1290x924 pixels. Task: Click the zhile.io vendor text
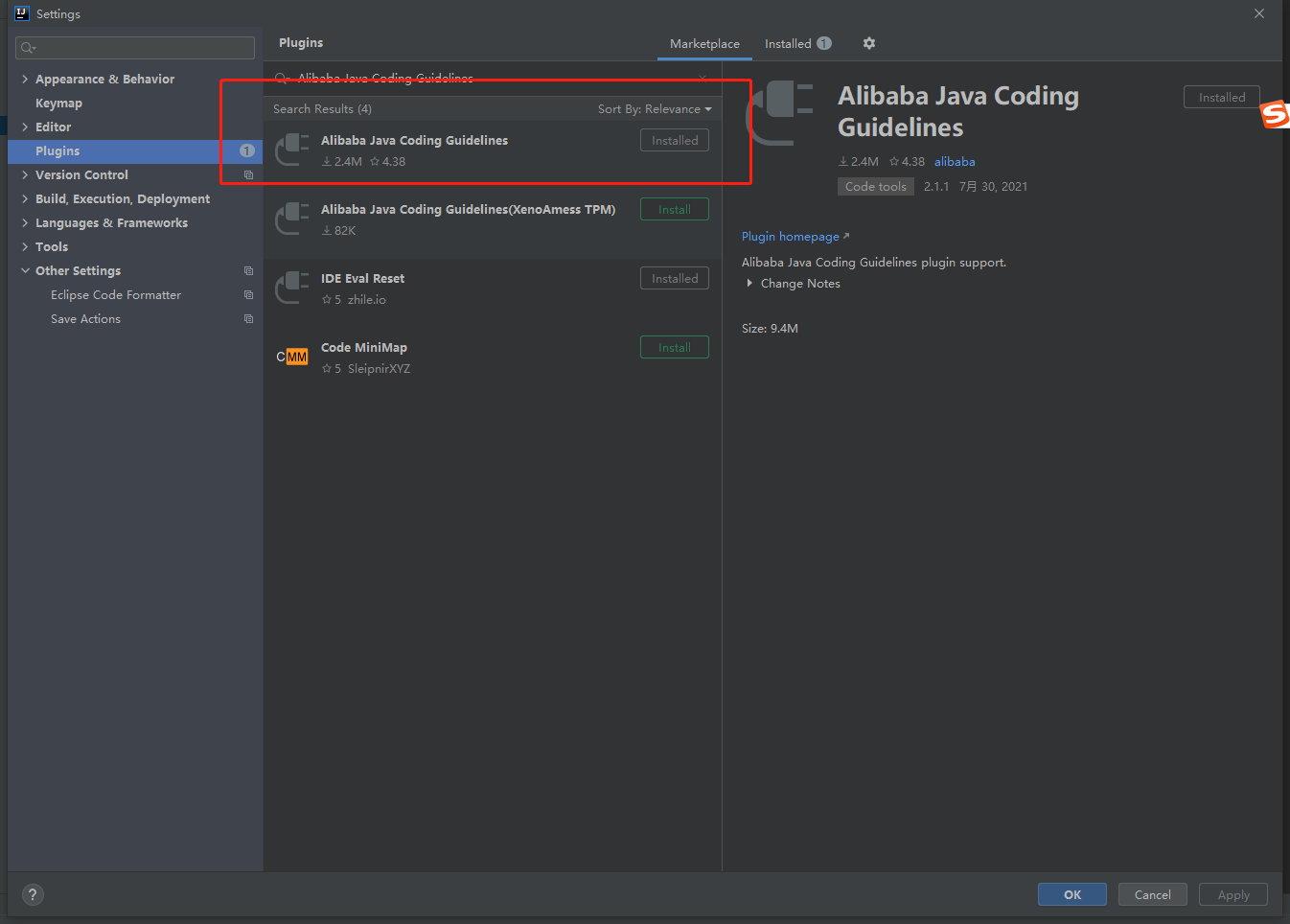coord(367,299)
